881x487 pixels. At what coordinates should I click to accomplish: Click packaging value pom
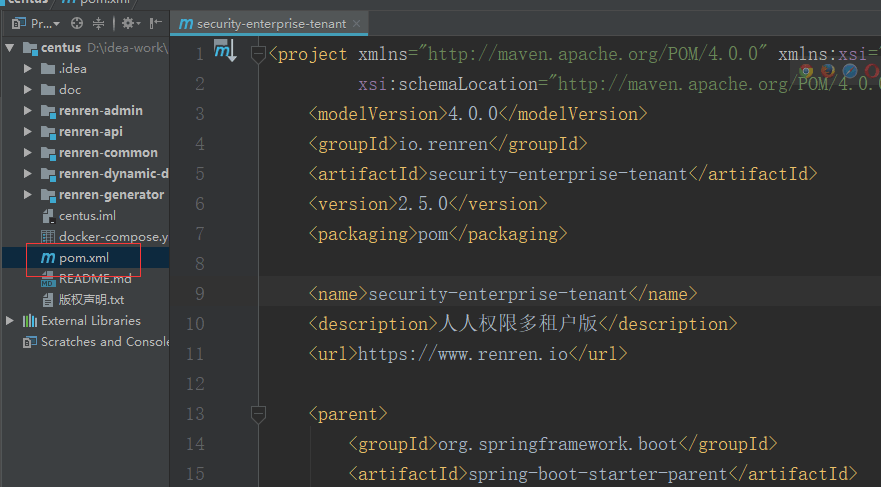pos(433,234)
